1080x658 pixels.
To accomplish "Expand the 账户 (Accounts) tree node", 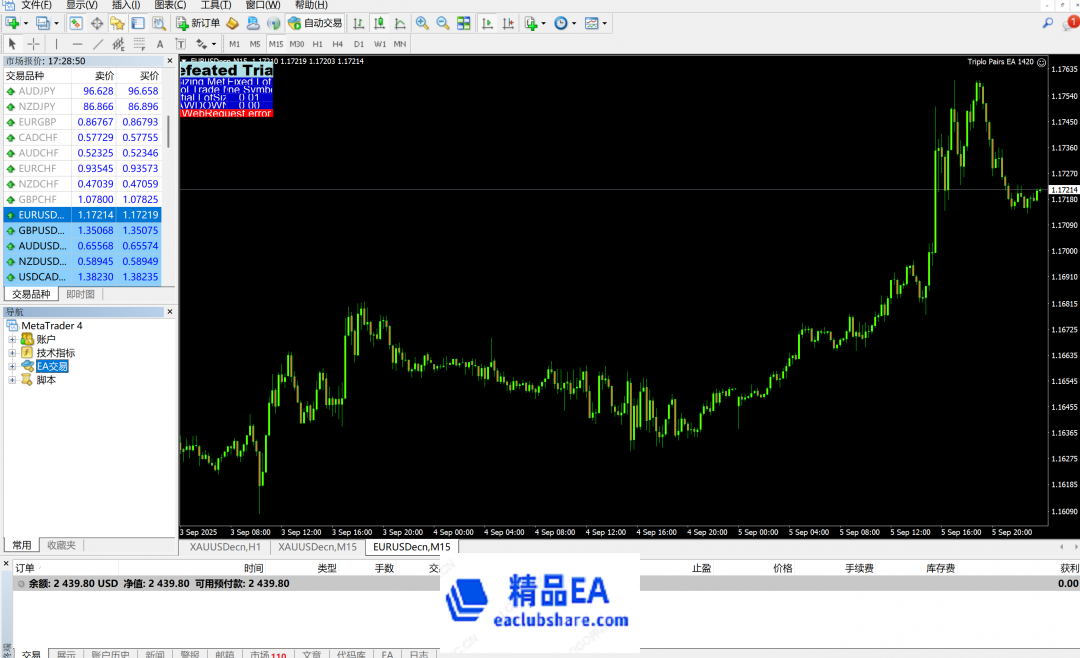I will pos(13,339).
